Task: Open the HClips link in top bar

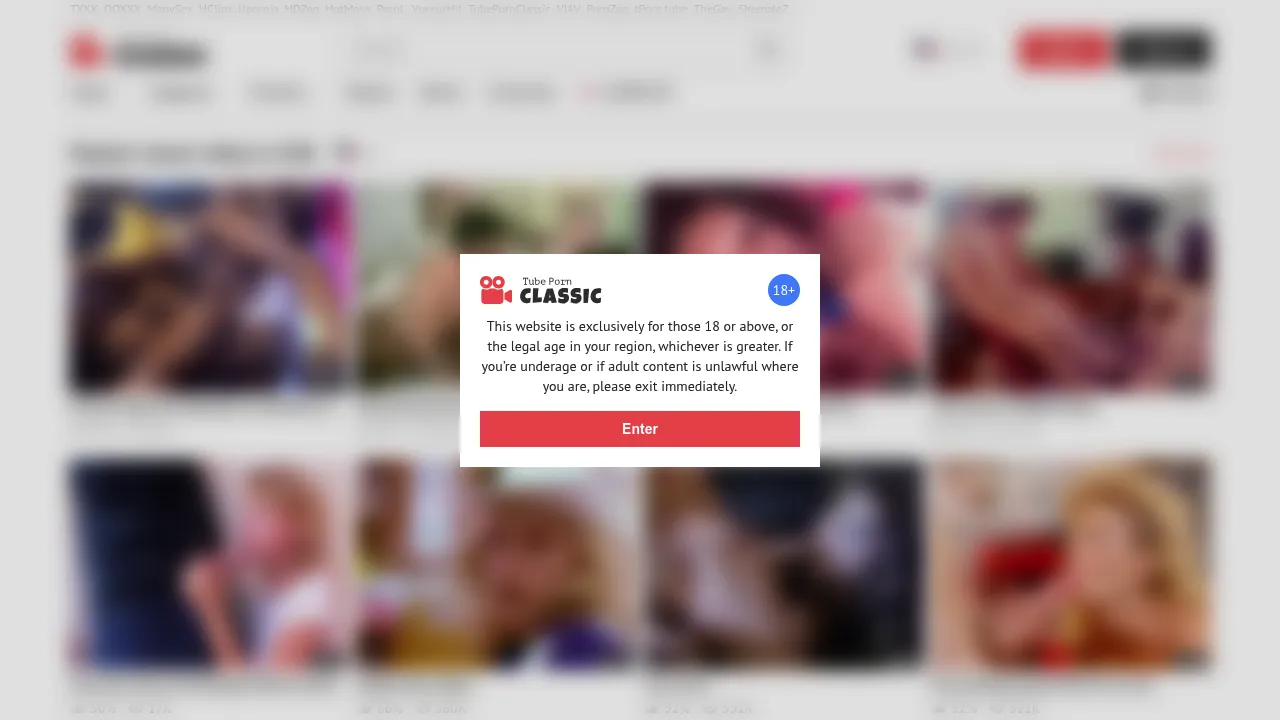Action: pos(215,9)
